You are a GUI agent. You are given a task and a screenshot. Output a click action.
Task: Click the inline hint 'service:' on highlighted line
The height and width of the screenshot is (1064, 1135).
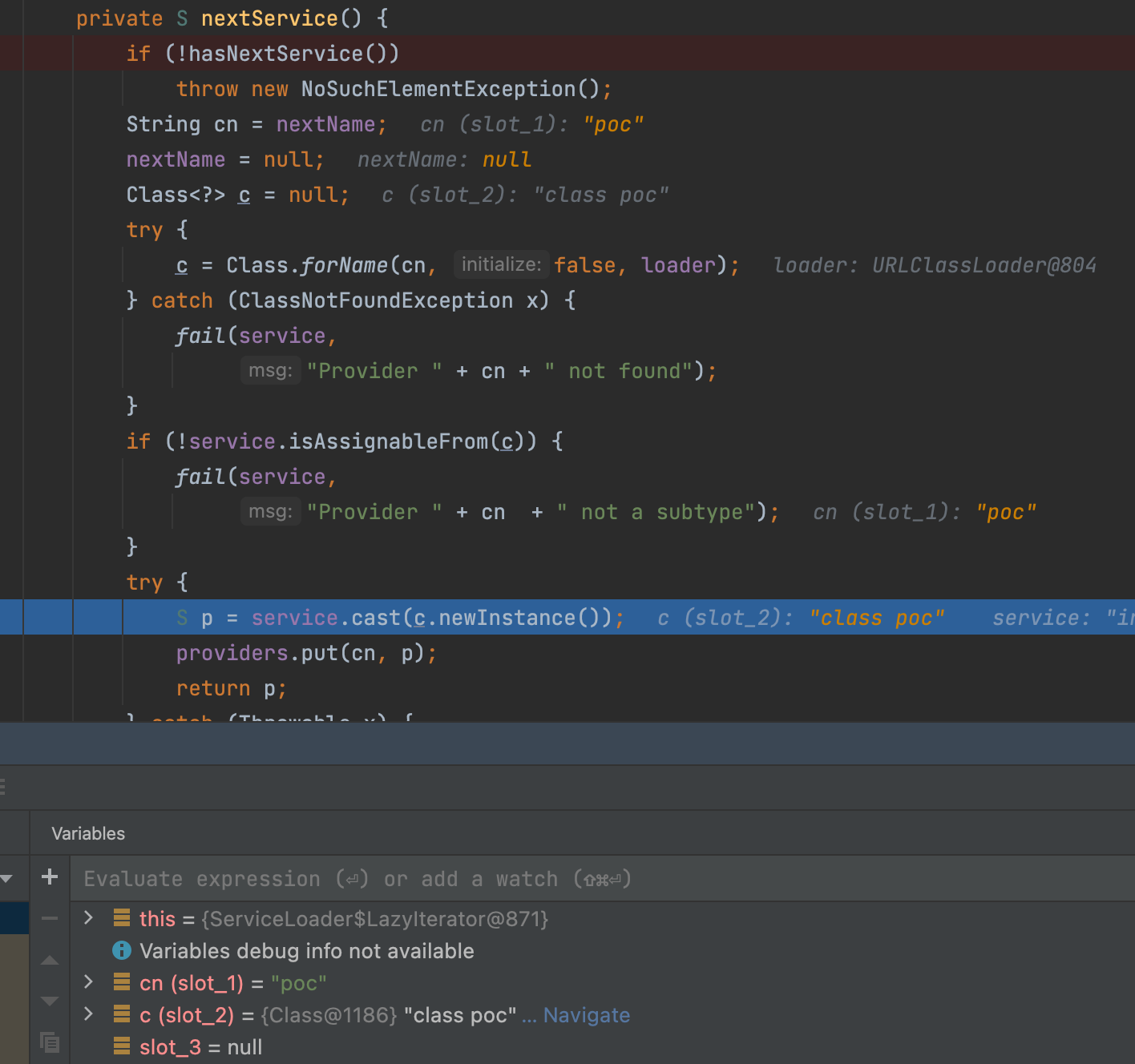coord(1042,618)
